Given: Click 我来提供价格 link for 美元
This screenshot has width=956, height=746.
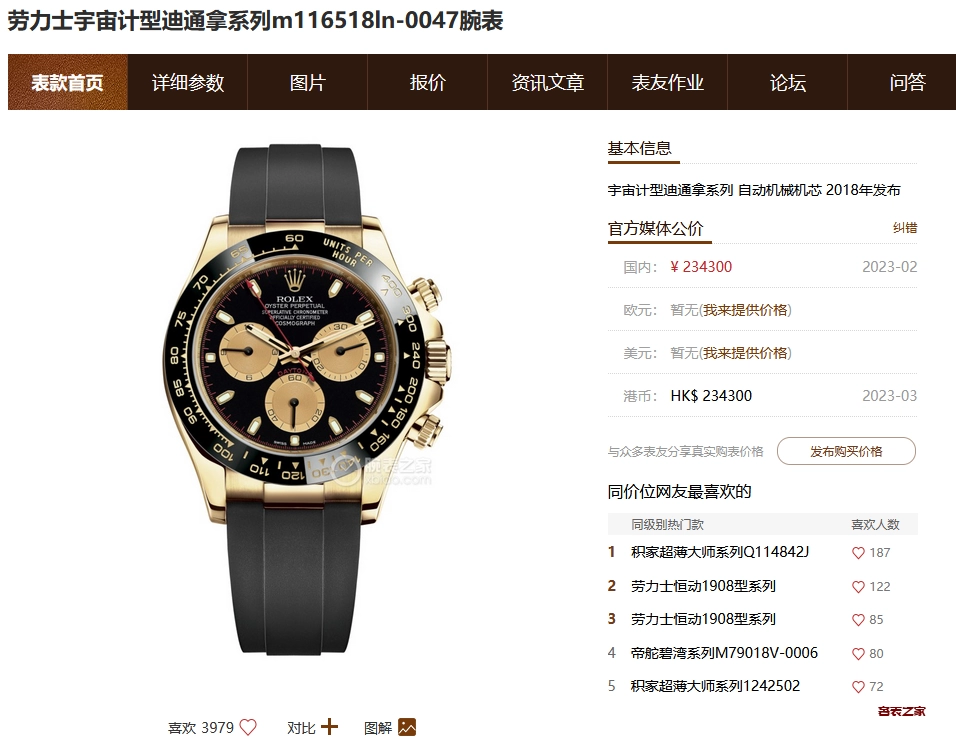Looking at the screenshot, I should pos(745,353).
